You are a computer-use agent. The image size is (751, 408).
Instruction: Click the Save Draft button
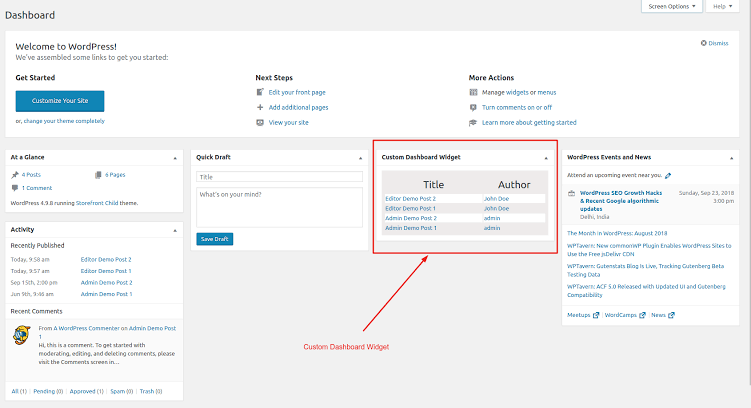[215, 239]
